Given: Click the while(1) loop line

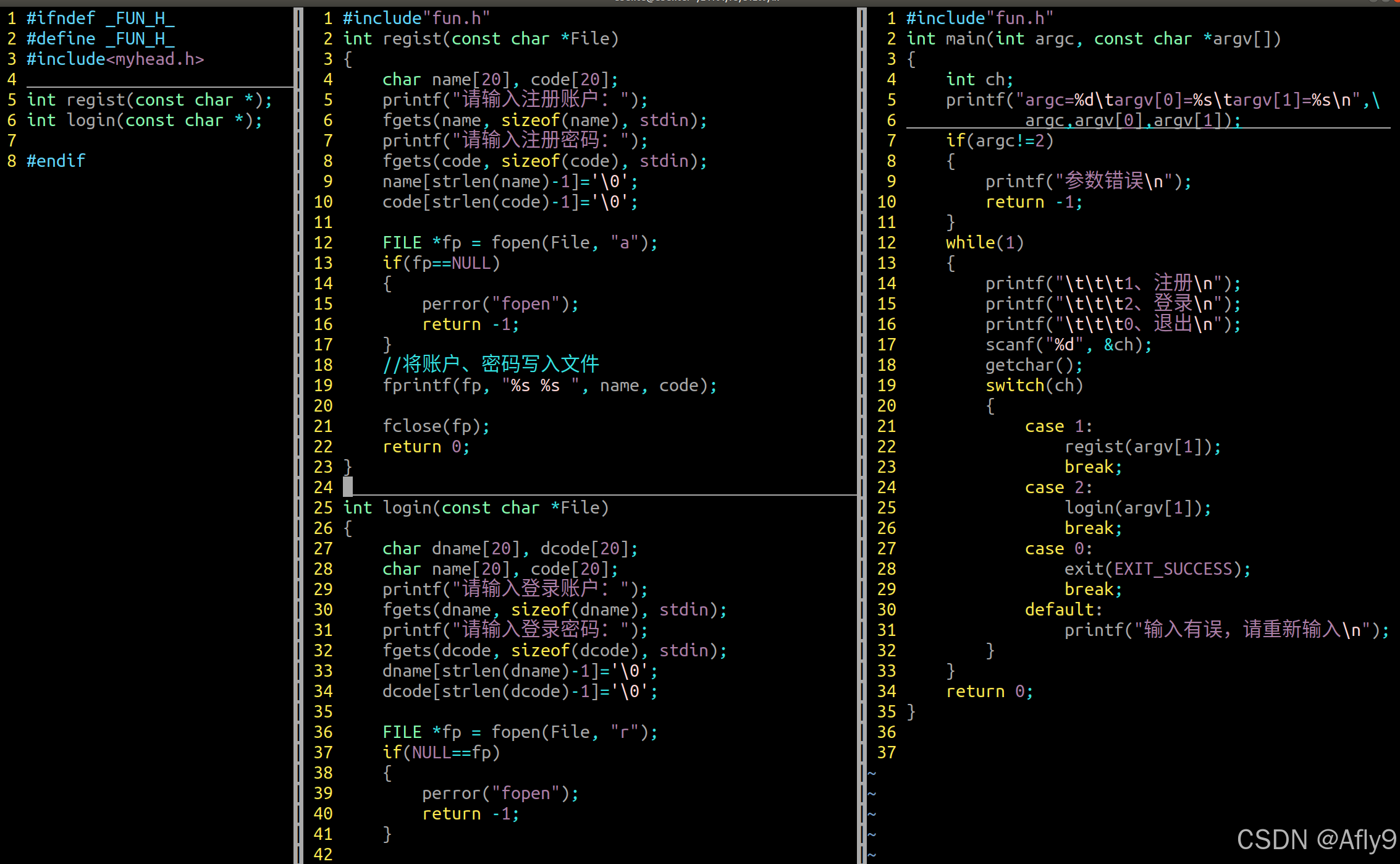Looking at the screenshot, I should [x=985, y=243].
